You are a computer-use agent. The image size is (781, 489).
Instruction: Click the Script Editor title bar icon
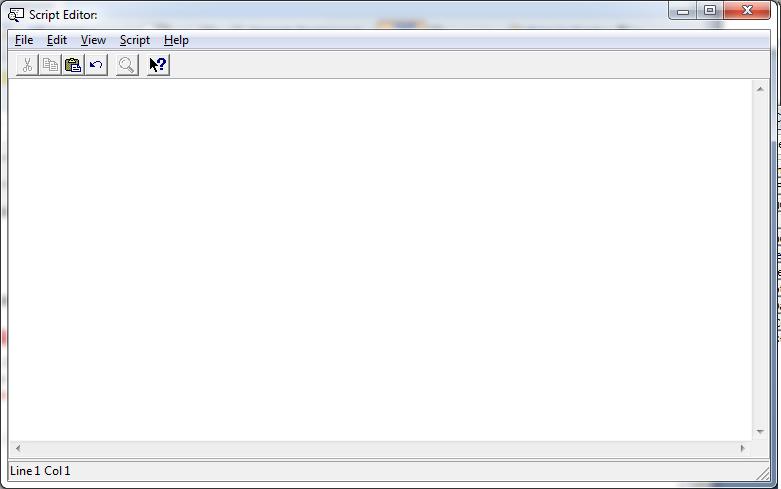point(15,15)
